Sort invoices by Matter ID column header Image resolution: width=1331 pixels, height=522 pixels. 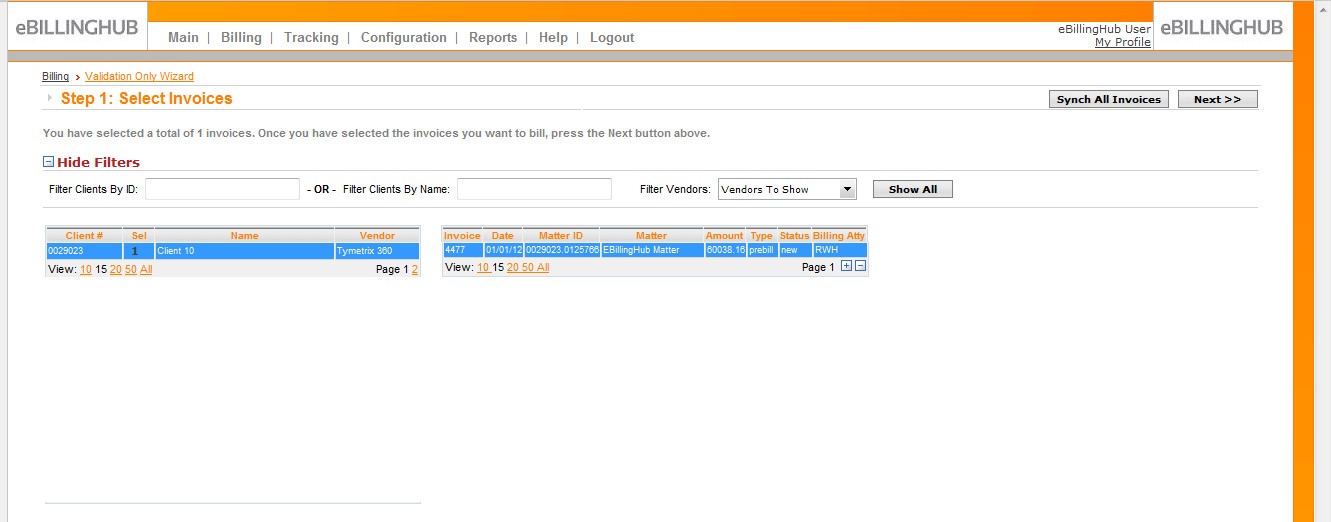click(x=561, y=236)
